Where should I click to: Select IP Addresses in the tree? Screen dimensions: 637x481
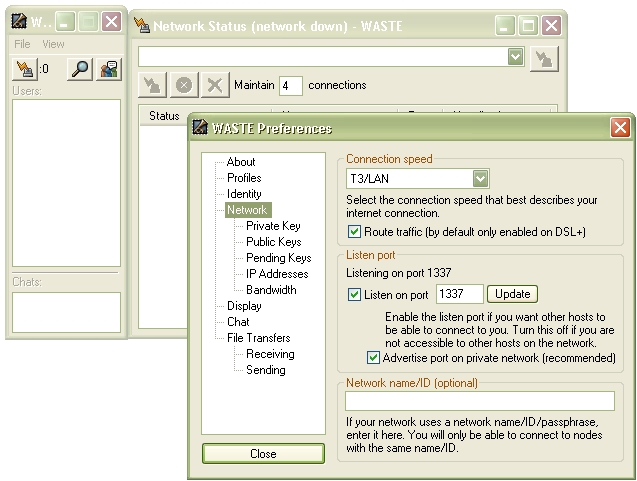277,274
